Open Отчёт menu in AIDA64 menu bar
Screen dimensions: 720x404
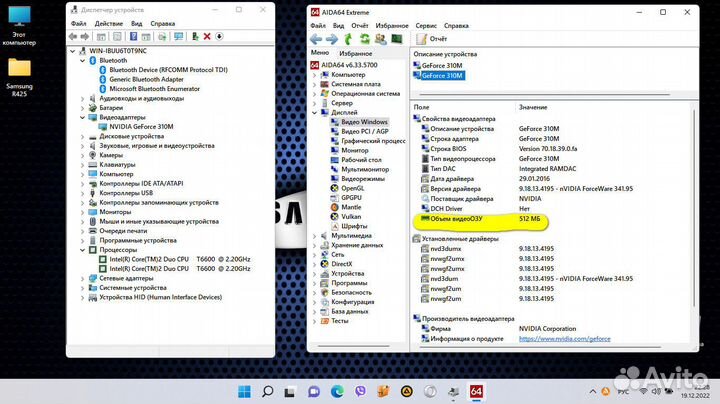[x=360, y=26]
